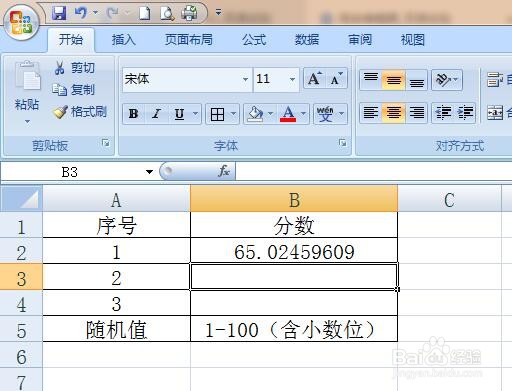
Task: Select cell containing 65.02459609
Action: [294, 251]
